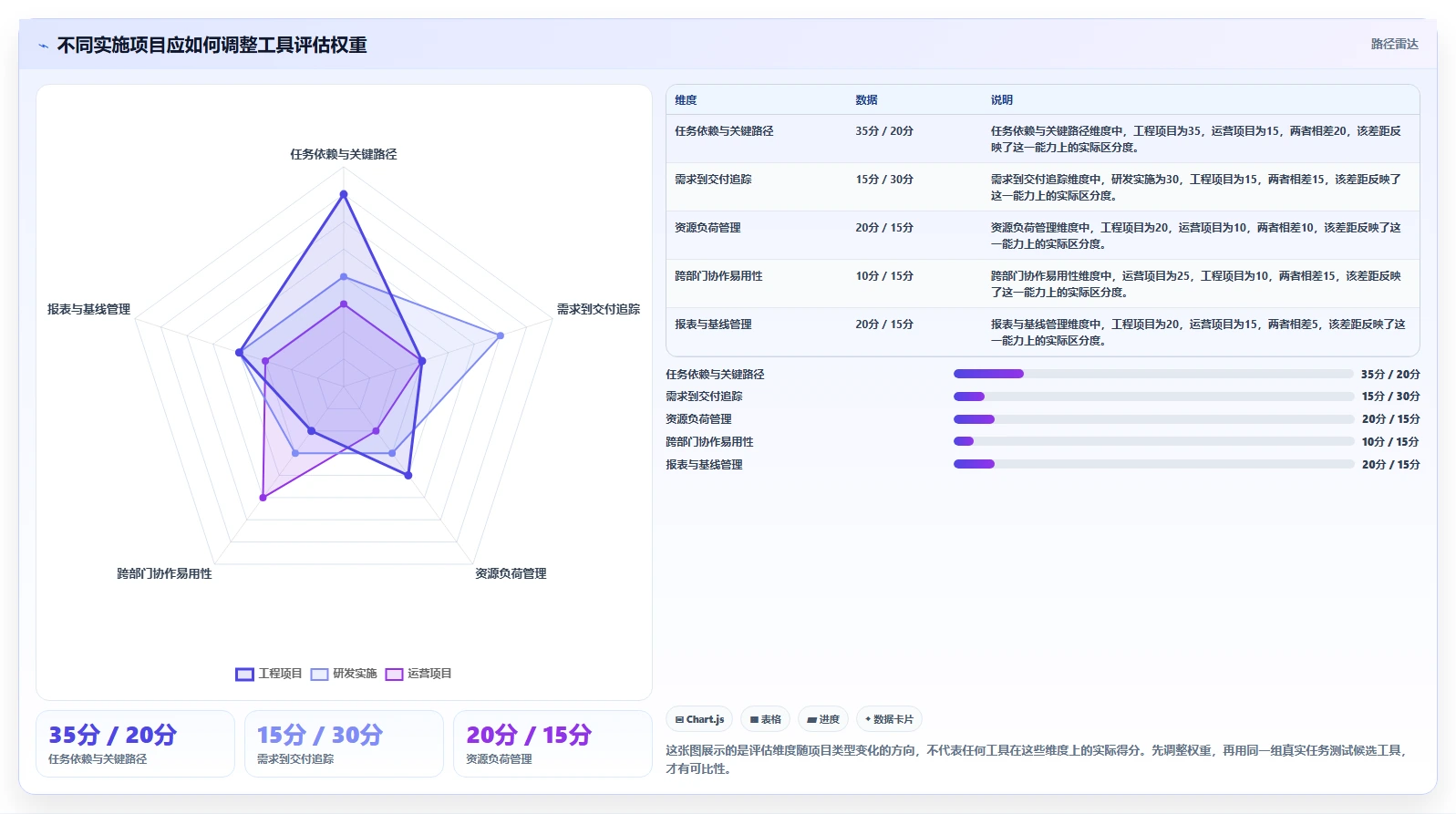Click the 任务依赖与关键路径 progress bar

tap(1153, 374)
